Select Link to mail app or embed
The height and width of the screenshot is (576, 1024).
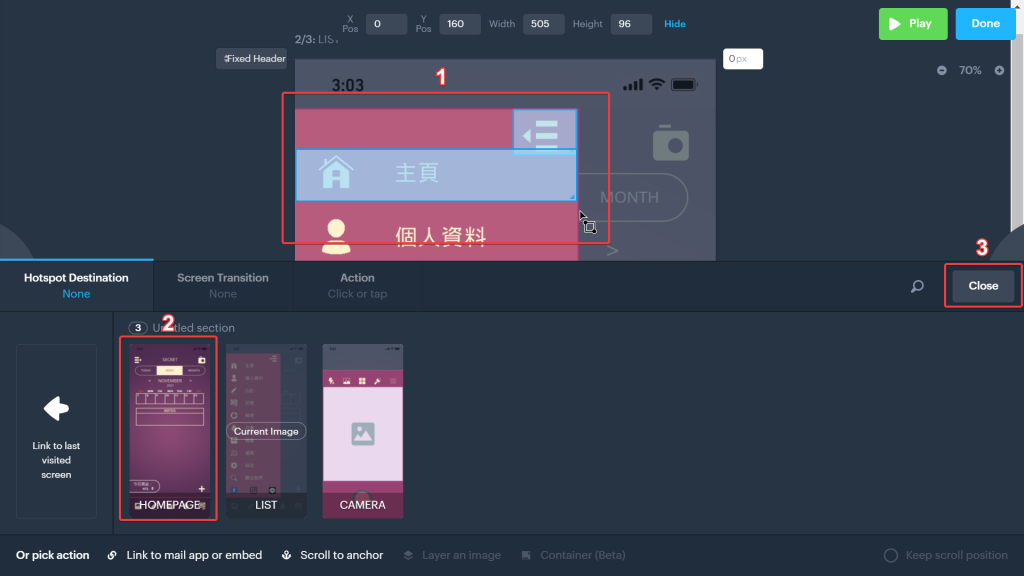[x=185, y=555]
